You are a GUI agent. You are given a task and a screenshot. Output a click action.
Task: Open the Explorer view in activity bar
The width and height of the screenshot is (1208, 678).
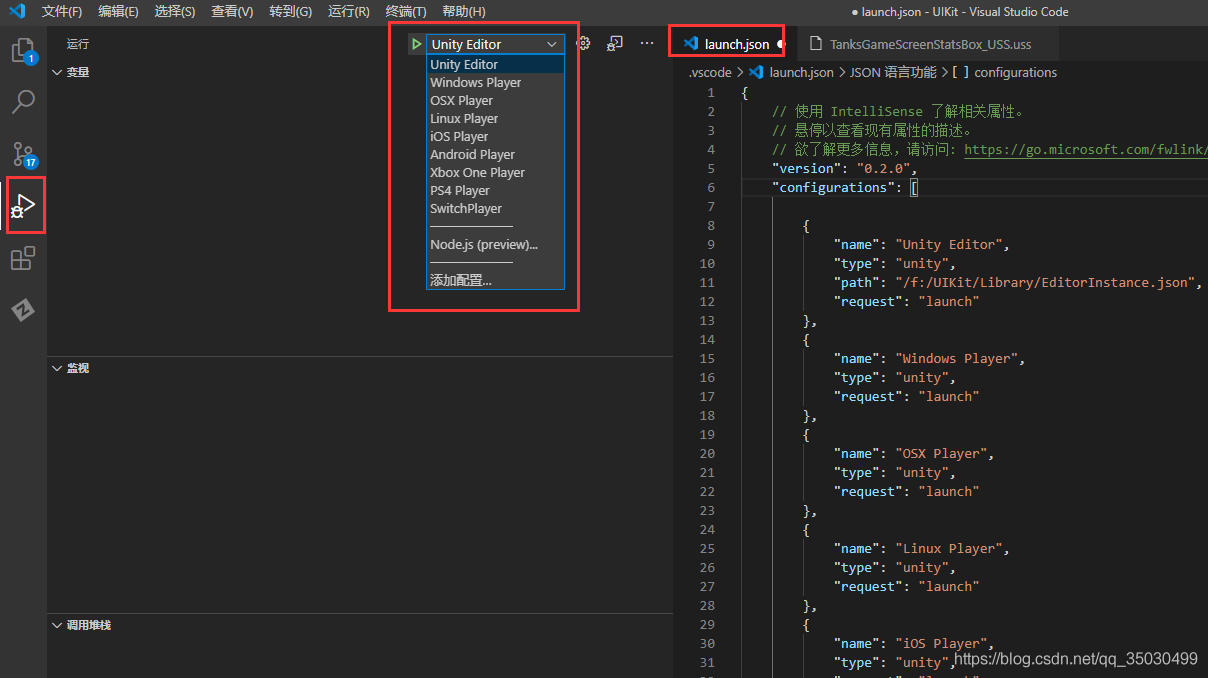23,49
